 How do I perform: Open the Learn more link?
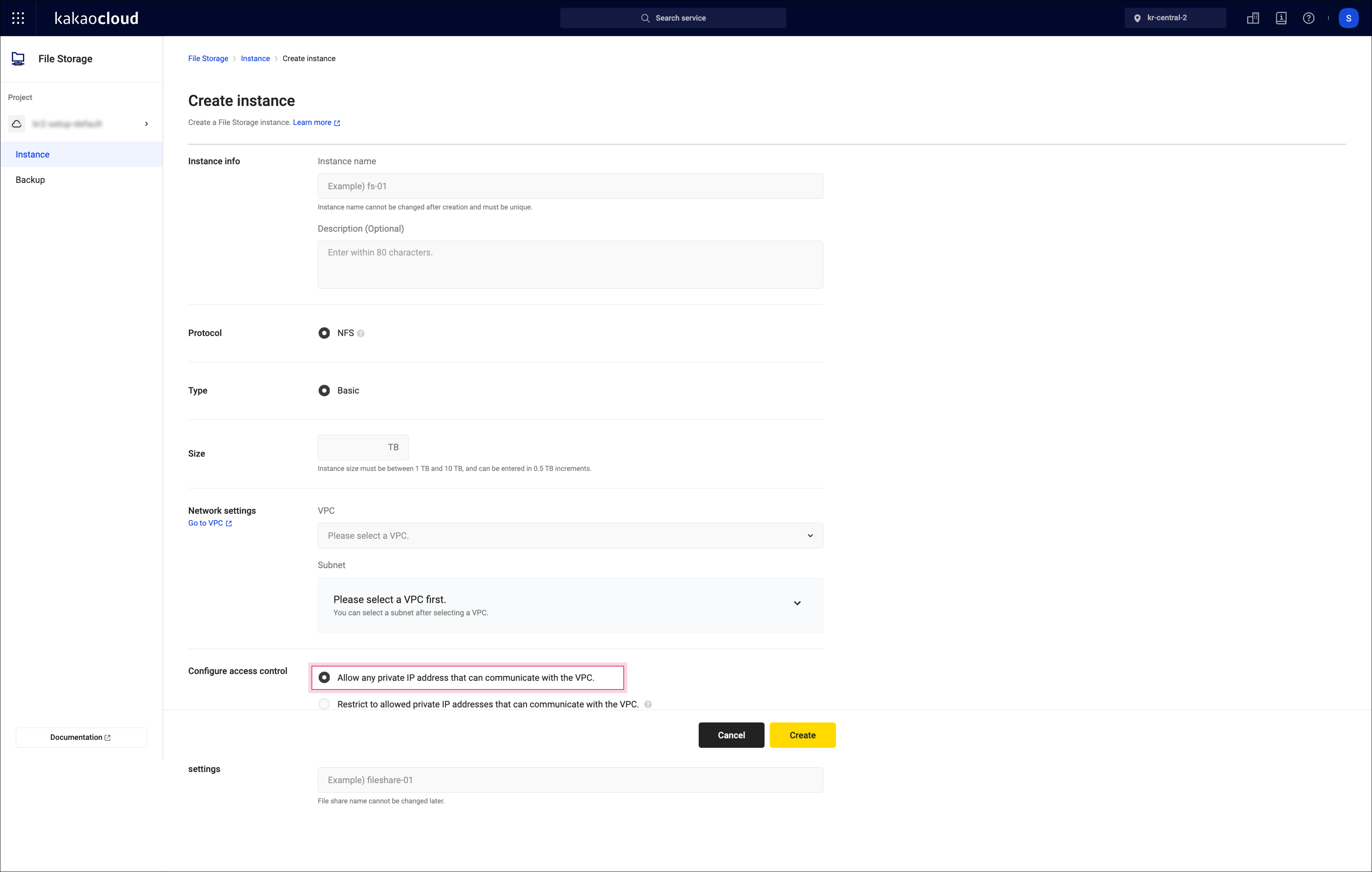click(316, 122)
